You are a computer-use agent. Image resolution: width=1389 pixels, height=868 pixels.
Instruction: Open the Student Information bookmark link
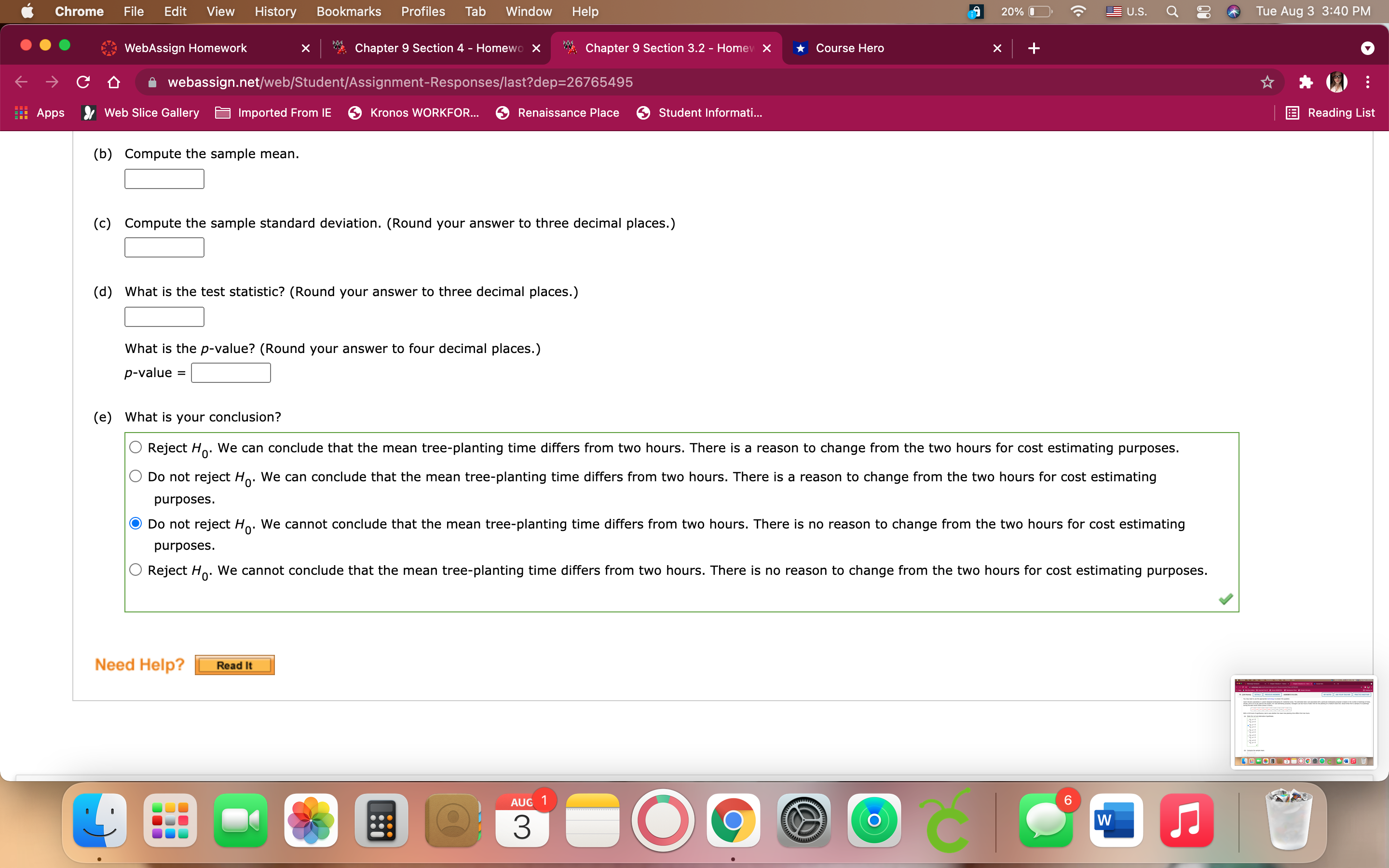pyautogui.click(x=709, y=112)
